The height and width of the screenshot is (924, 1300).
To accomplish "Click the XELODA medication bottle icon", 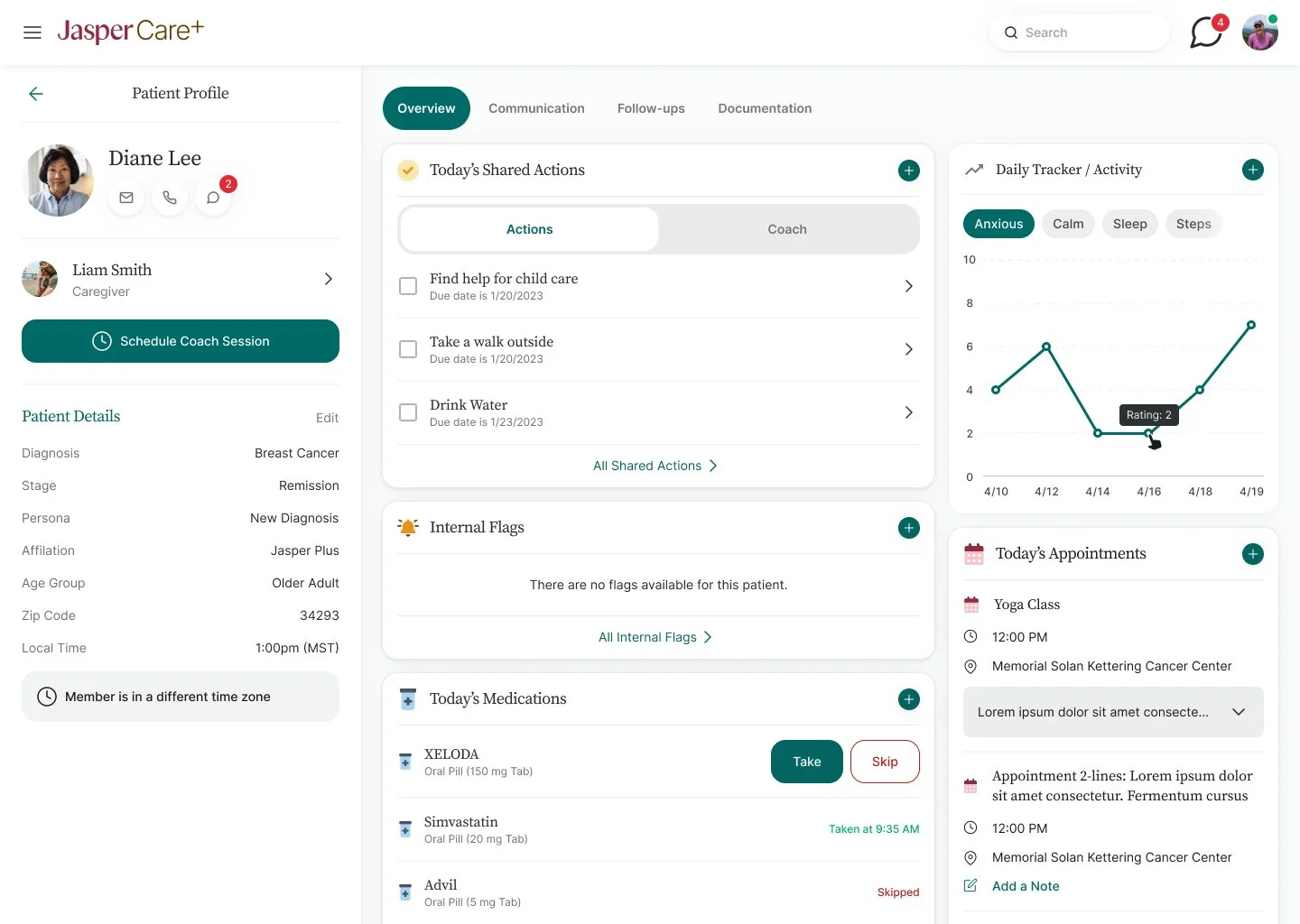I will pyautogui.click(x=405, y=762).
